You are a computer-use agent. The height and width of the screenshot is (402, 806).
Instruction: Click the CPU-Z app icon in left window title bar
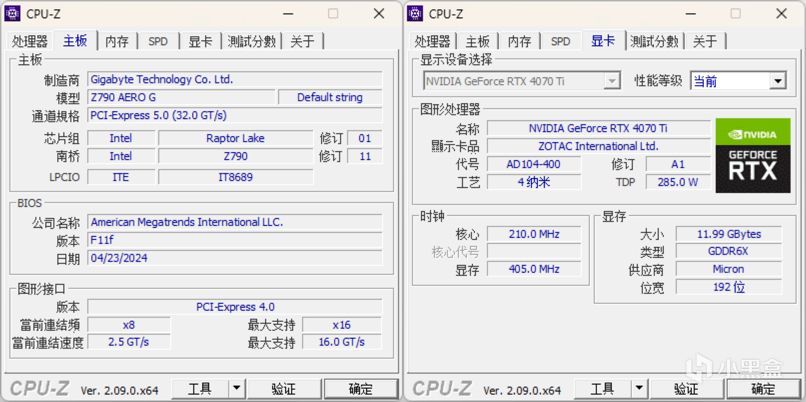point(12,13)
